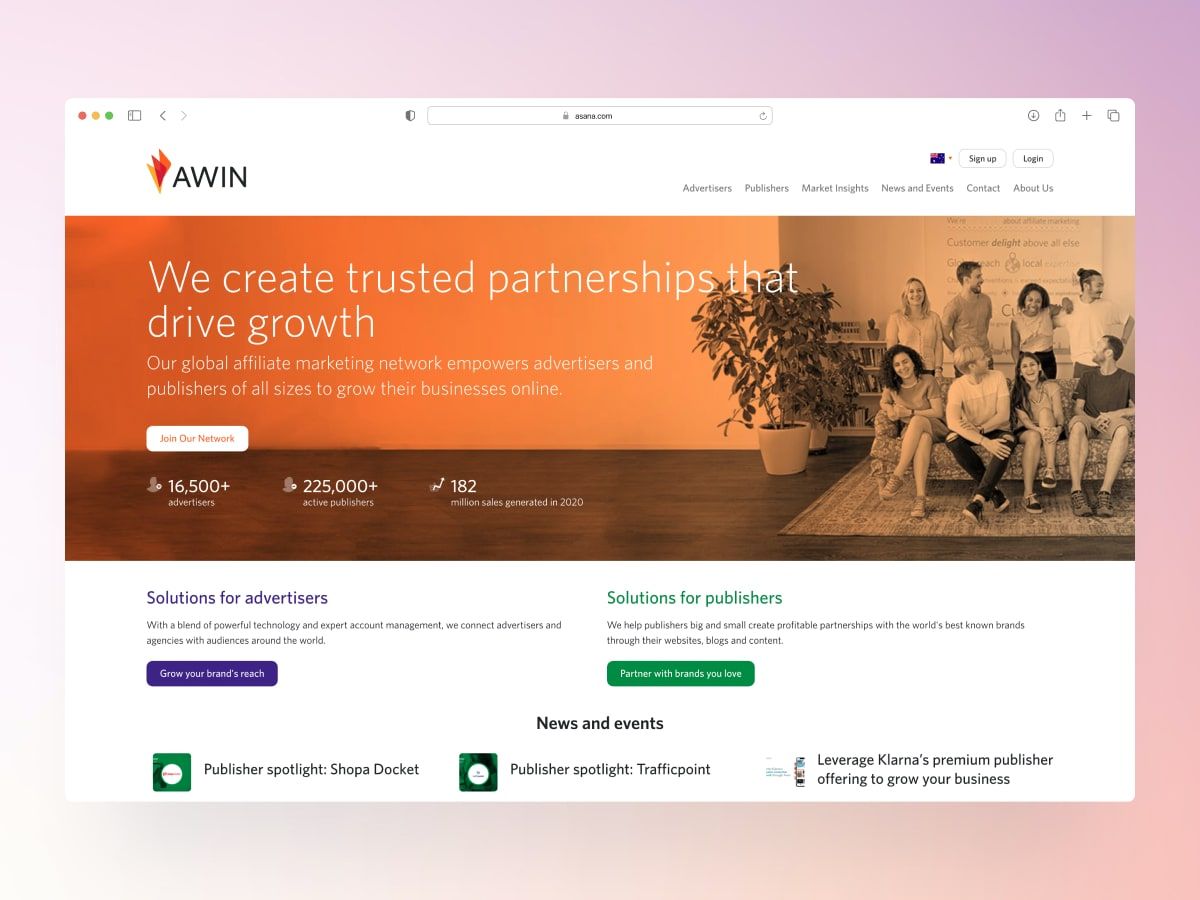Open the Market Insights menu item
The image size is (1200, 900).
[835, 188]
